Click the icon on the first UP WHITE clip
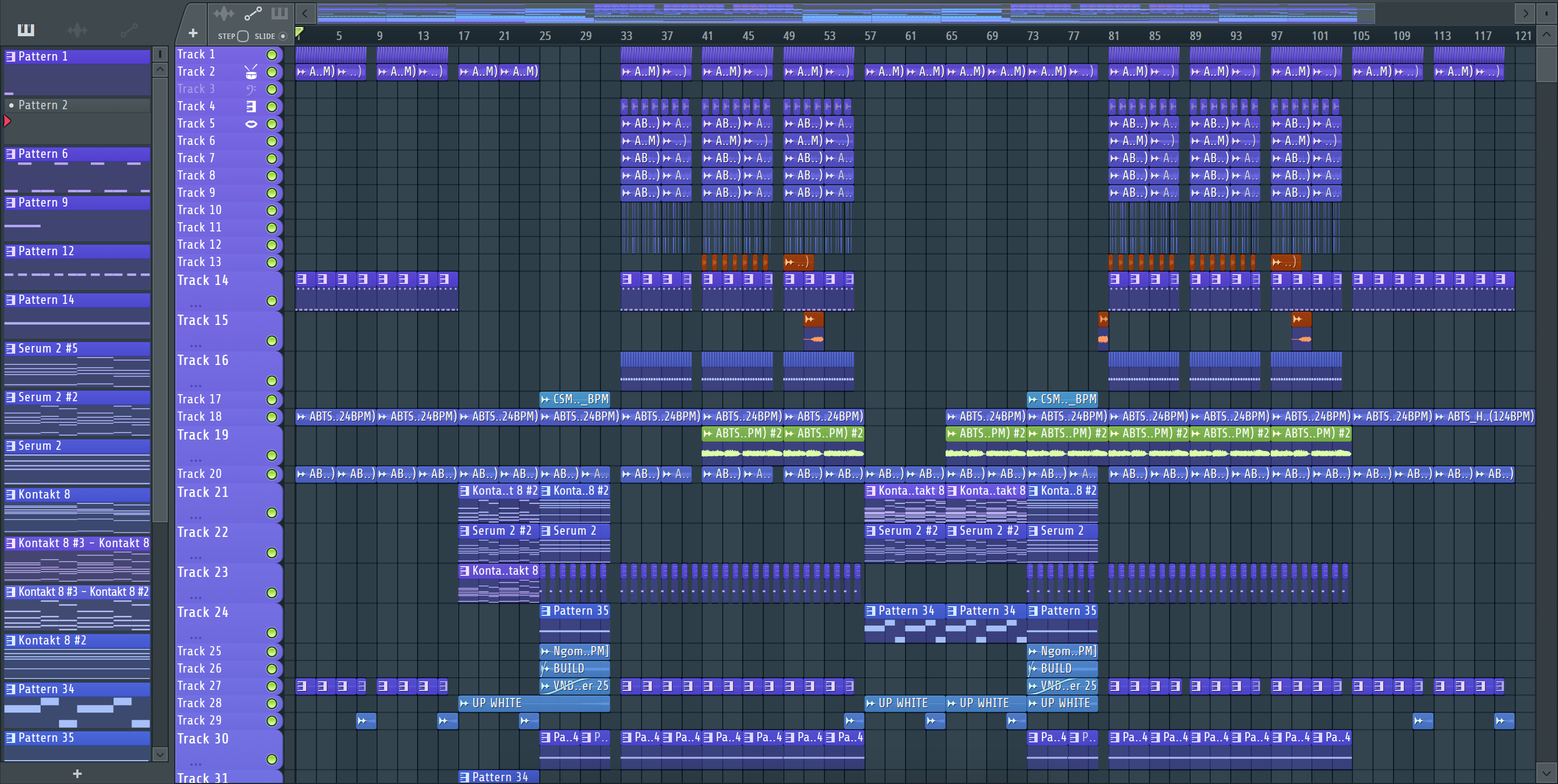The image size is (1558, 784). 465,703
